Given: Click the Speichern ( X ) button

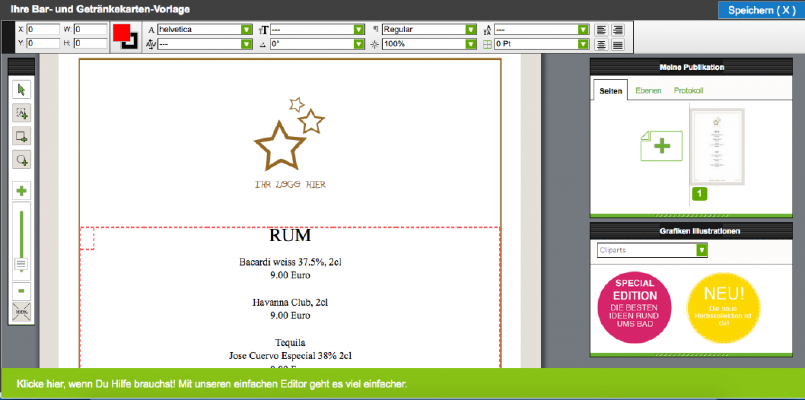Looking at the screenshot, I should (761, 10).
